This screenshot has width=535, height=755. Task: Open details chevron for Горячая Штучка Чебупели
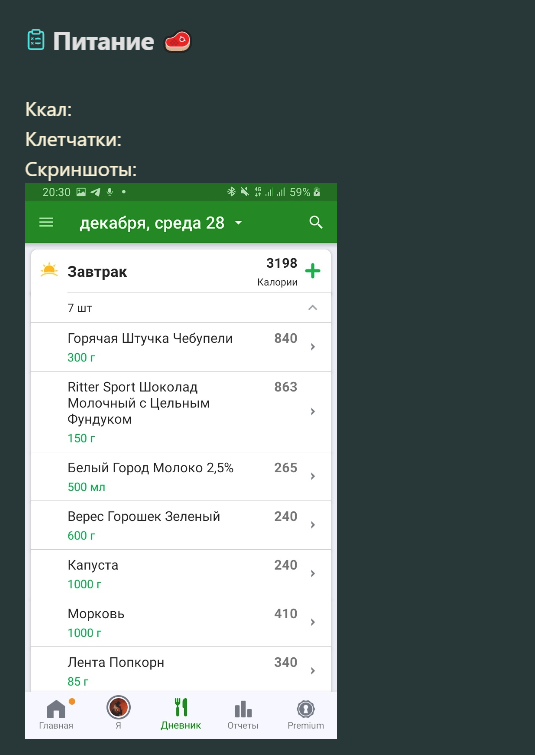(x=313, y=347)
